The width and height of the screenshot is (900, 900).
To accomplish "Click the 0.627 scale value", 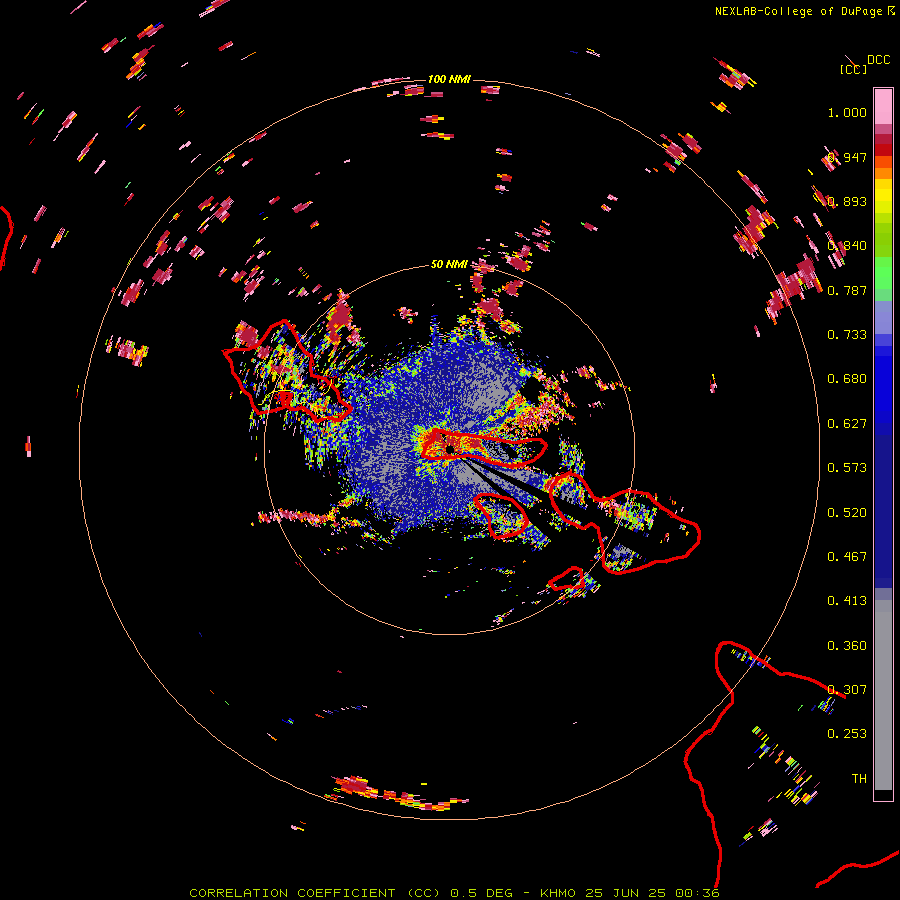I will pos(847,424).
